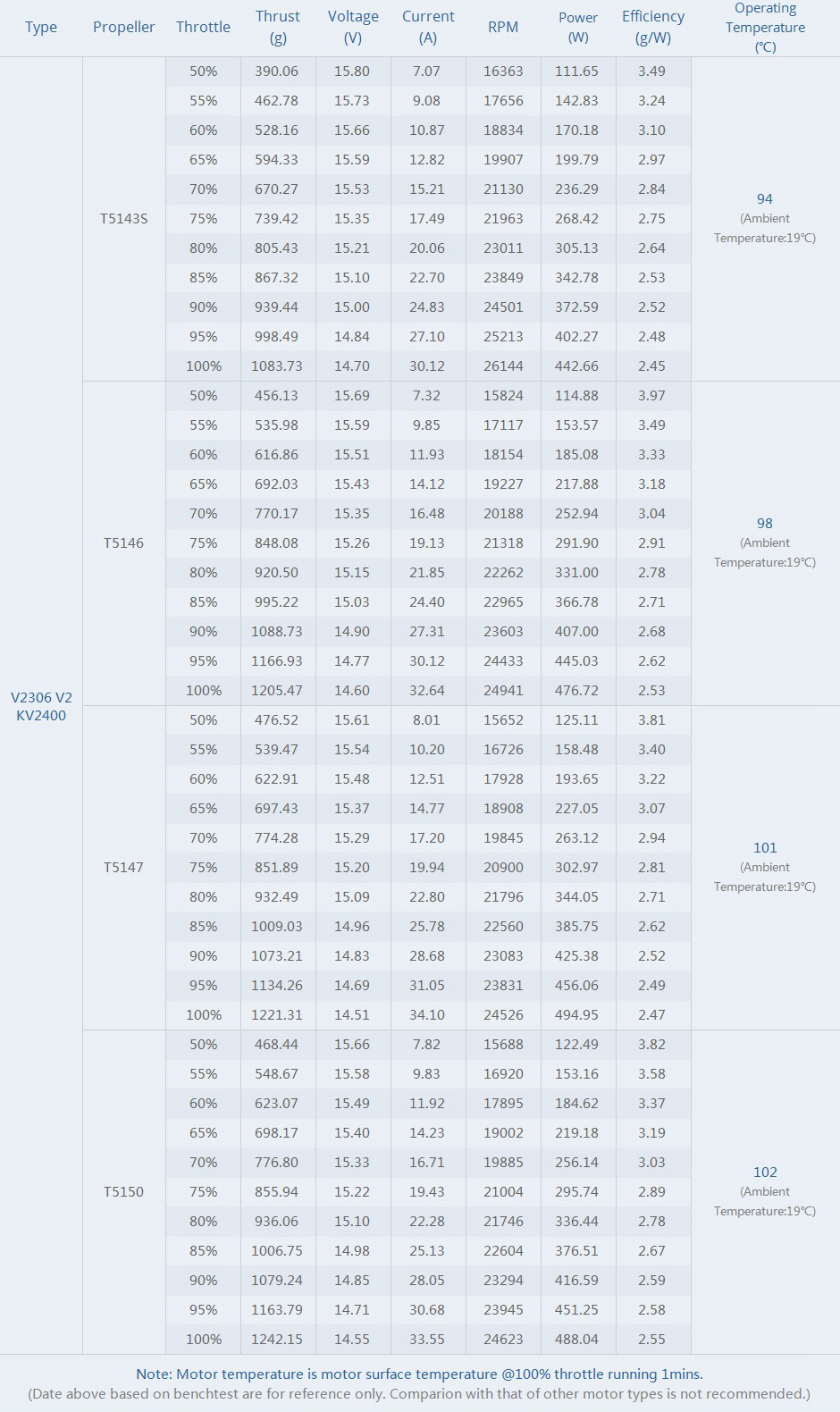The width and height of the screenshot is (840, 1412).
Task: Select the T5150 propeller label
Action: (x=123, y=1192)
